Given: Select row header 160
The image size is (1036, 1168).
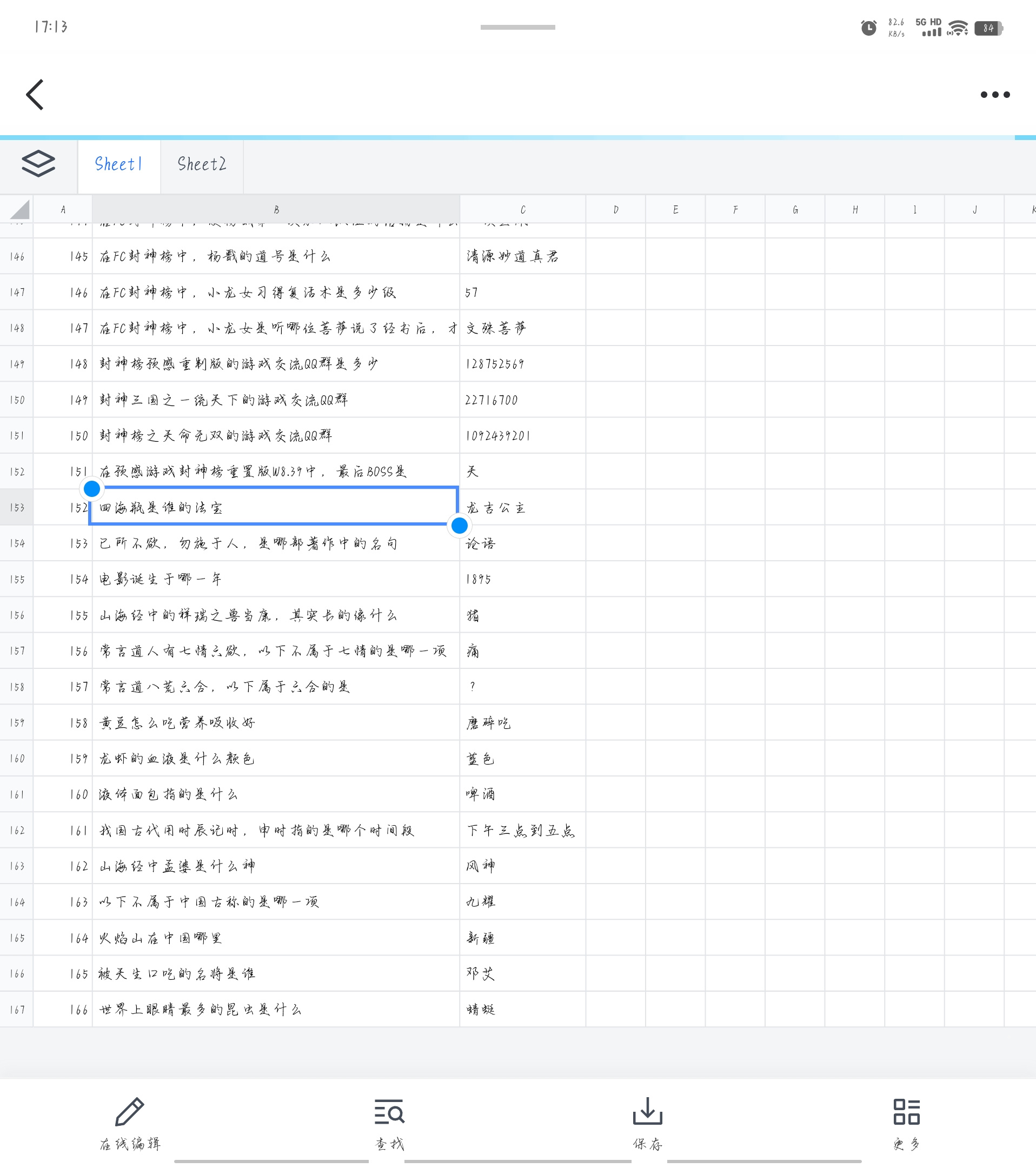Looking at the screenshot, I should [x=17, y=758].
